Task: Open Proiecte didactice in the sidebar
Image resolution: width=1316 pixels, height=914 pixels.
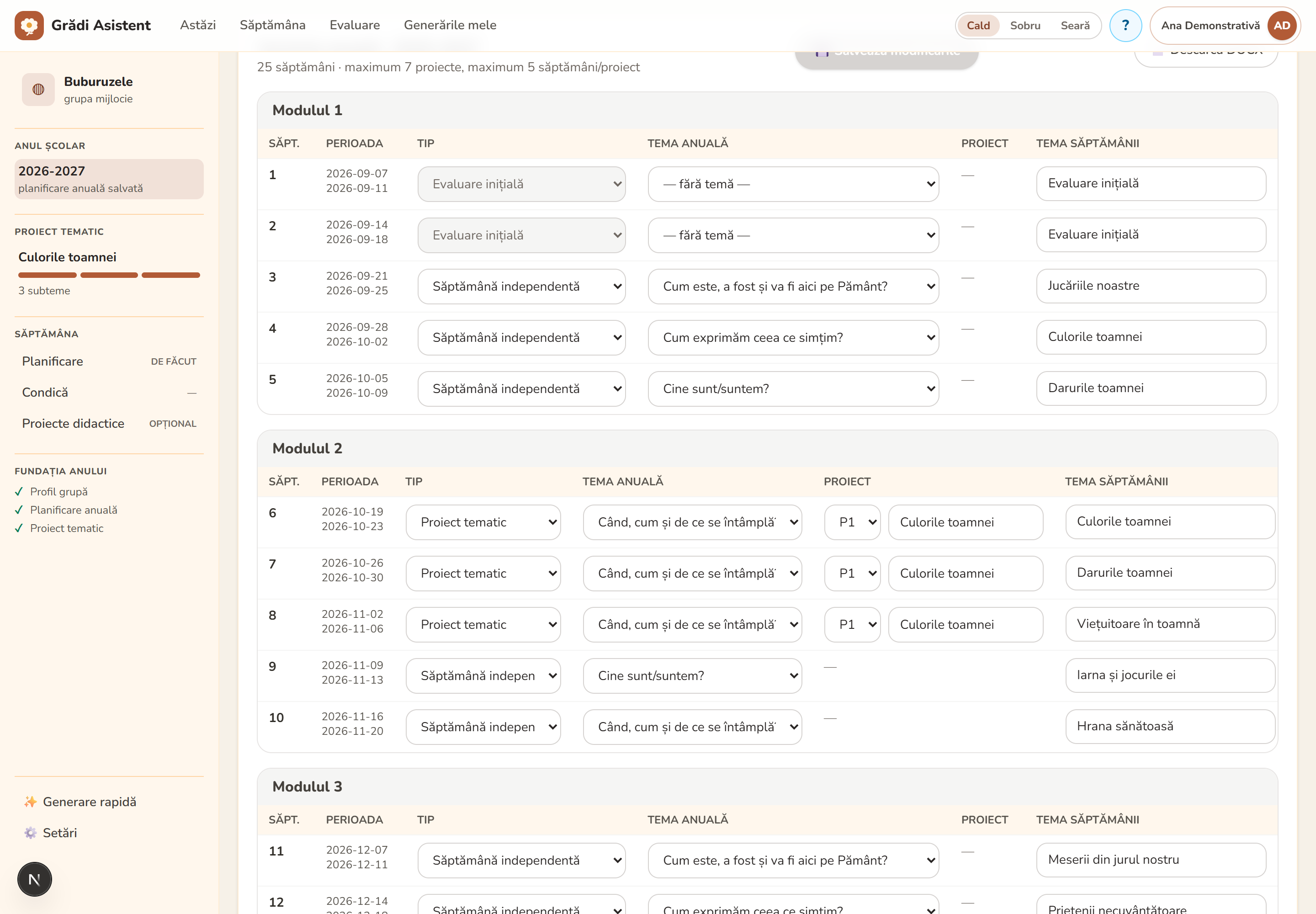Action: coord(109,423)
